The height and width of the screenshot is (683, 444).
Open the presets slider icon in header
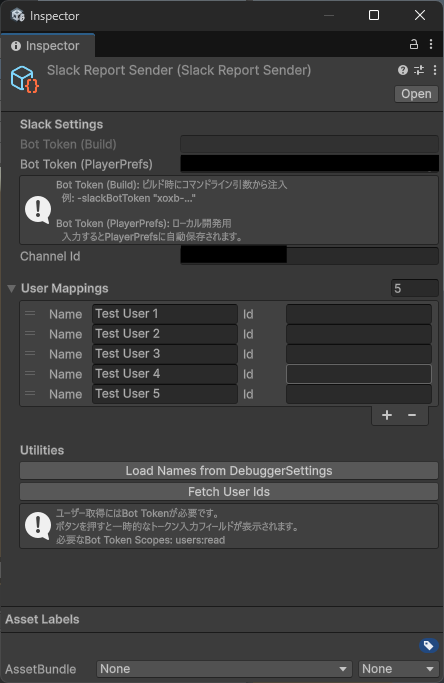419,70
